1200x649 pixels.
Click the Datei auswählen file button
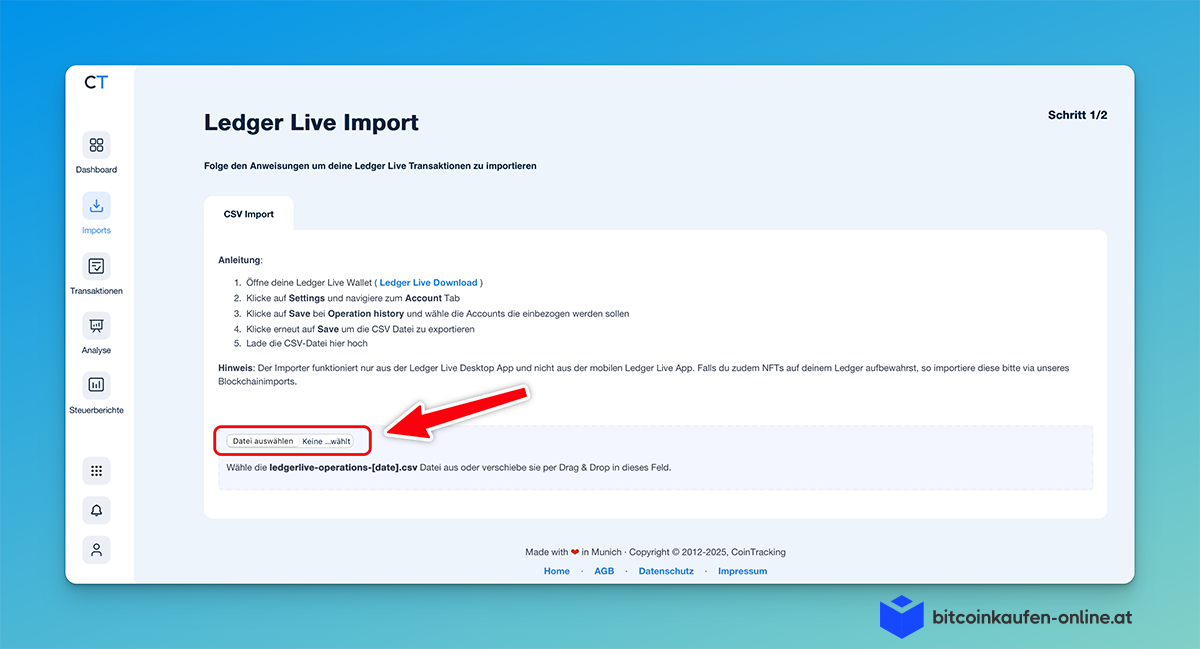(x=263, y=441)
